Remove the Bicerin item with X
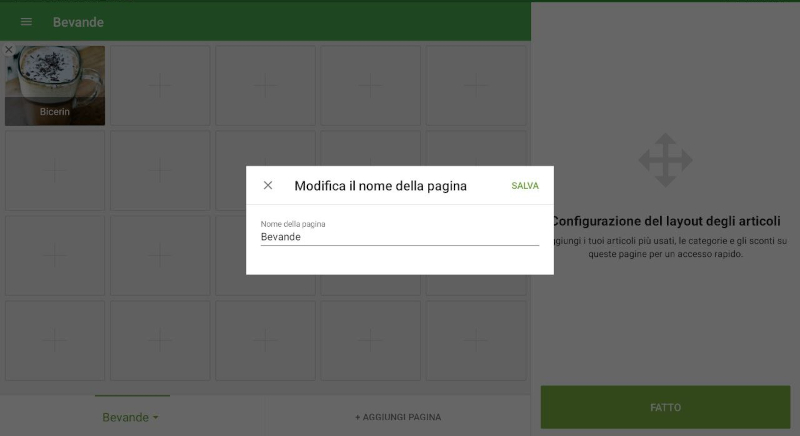The height and width of the screenshot is (436, 800). 9,50
